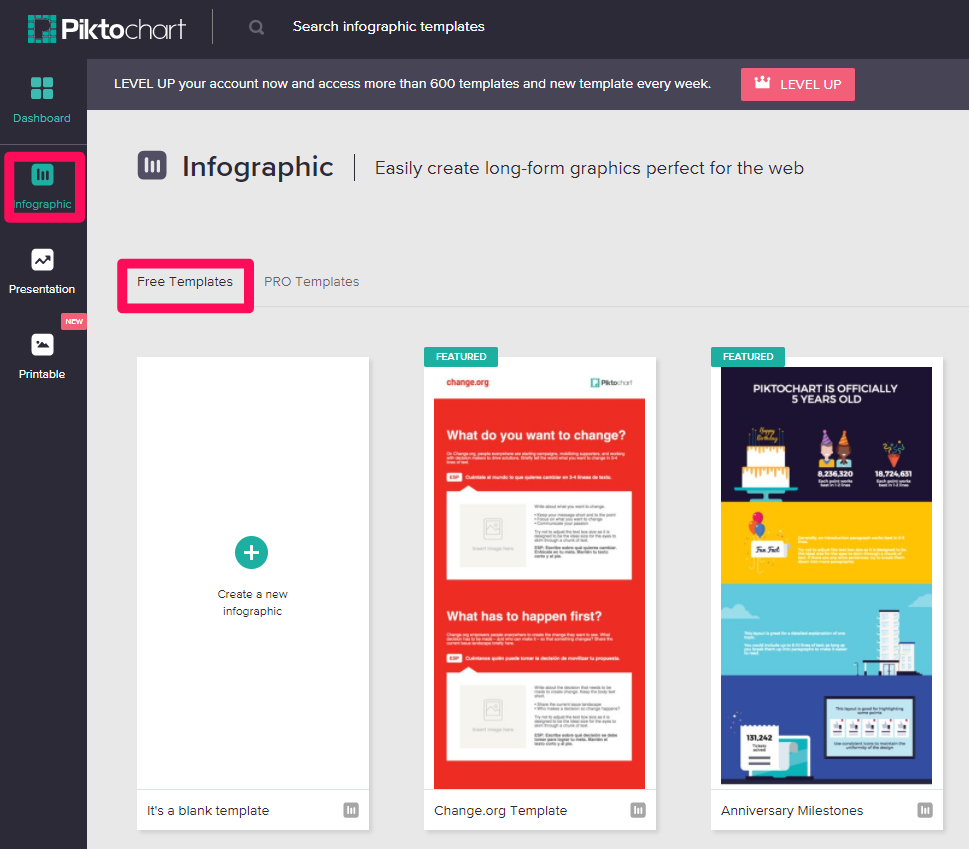Click the NEW badge above Printable
Image resolution: width=969 pixels, height=849 pixels.
(74, 321)
